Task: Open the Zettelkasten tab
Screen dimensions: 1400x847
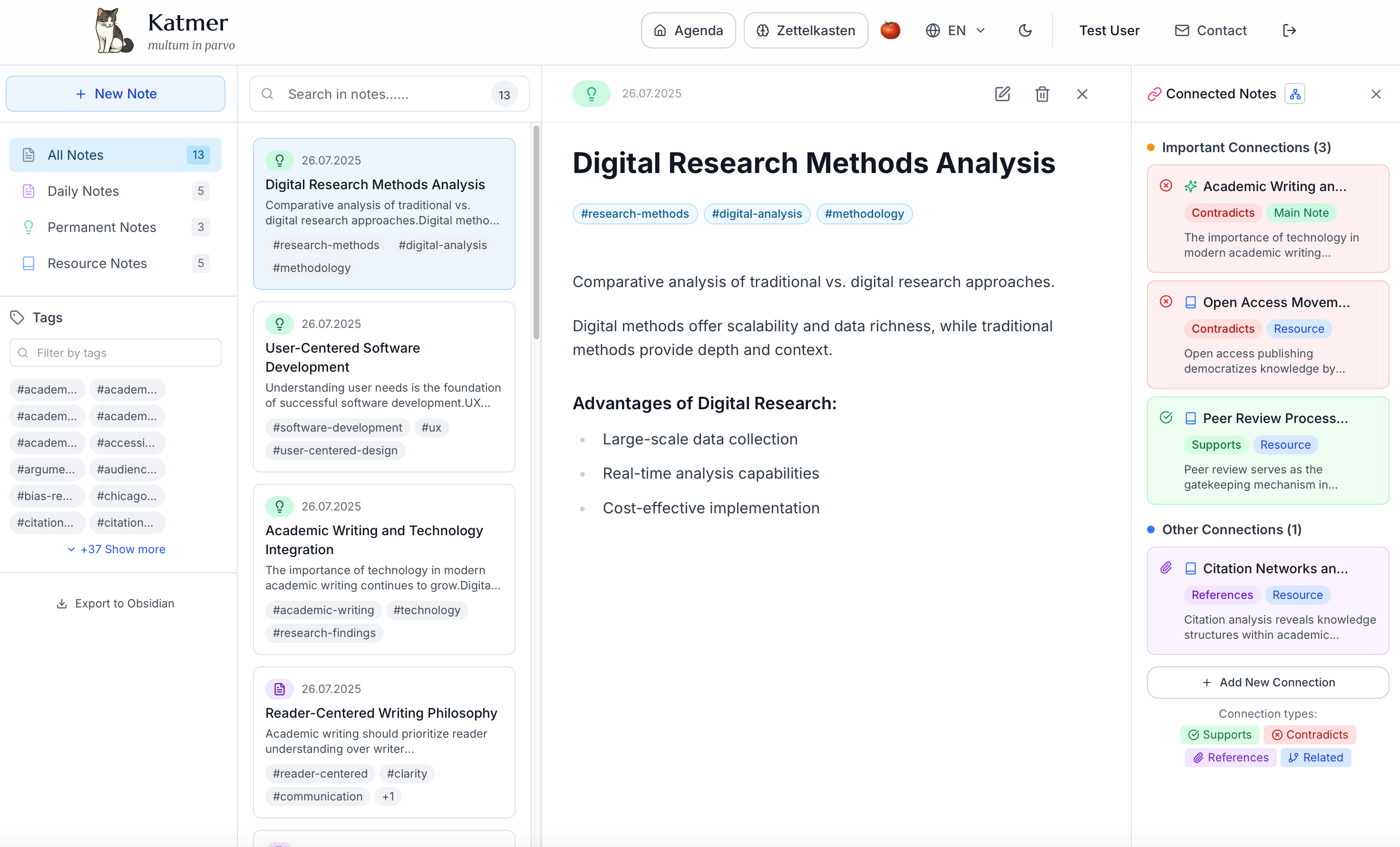Action: pyautogui.click(x=806, y=30)
